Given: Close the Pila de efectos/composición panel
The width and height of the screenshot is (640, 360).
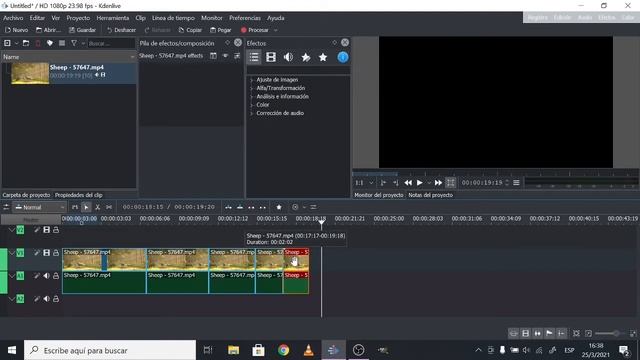Looking at the screenshot, I should pos(238,42).
